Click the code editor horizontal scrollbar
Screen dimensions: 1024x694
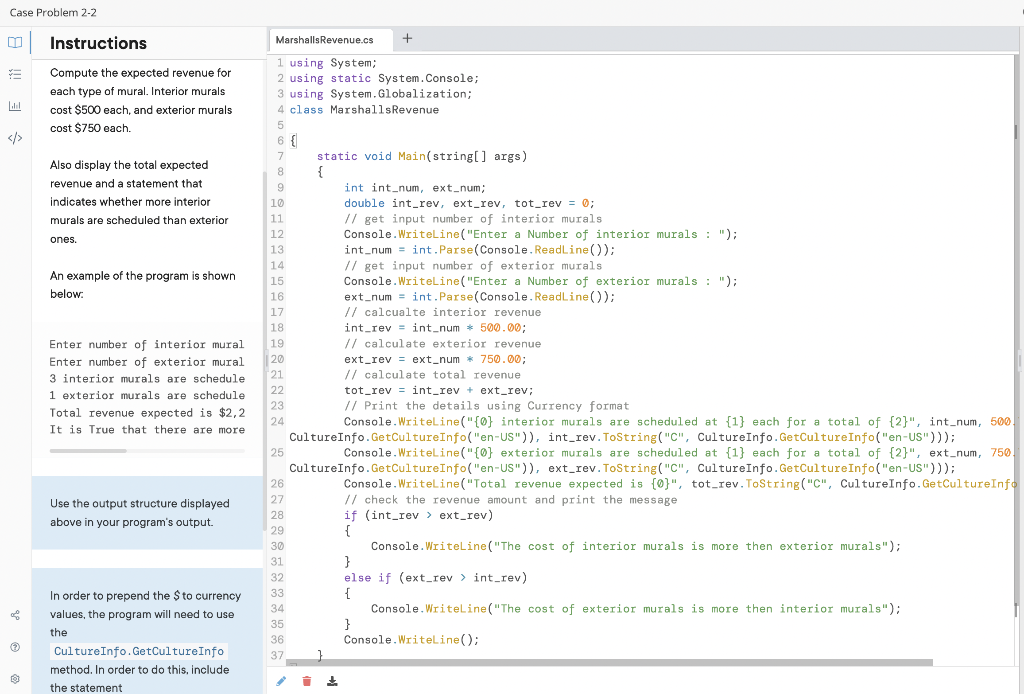coord(608,662)
